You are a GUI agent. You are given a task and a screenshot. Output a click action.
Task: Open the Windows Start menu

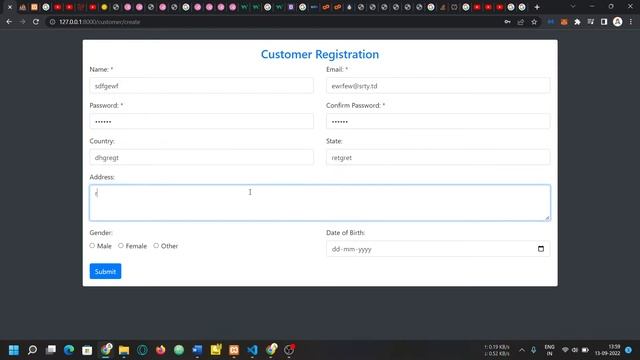[14, 350]
